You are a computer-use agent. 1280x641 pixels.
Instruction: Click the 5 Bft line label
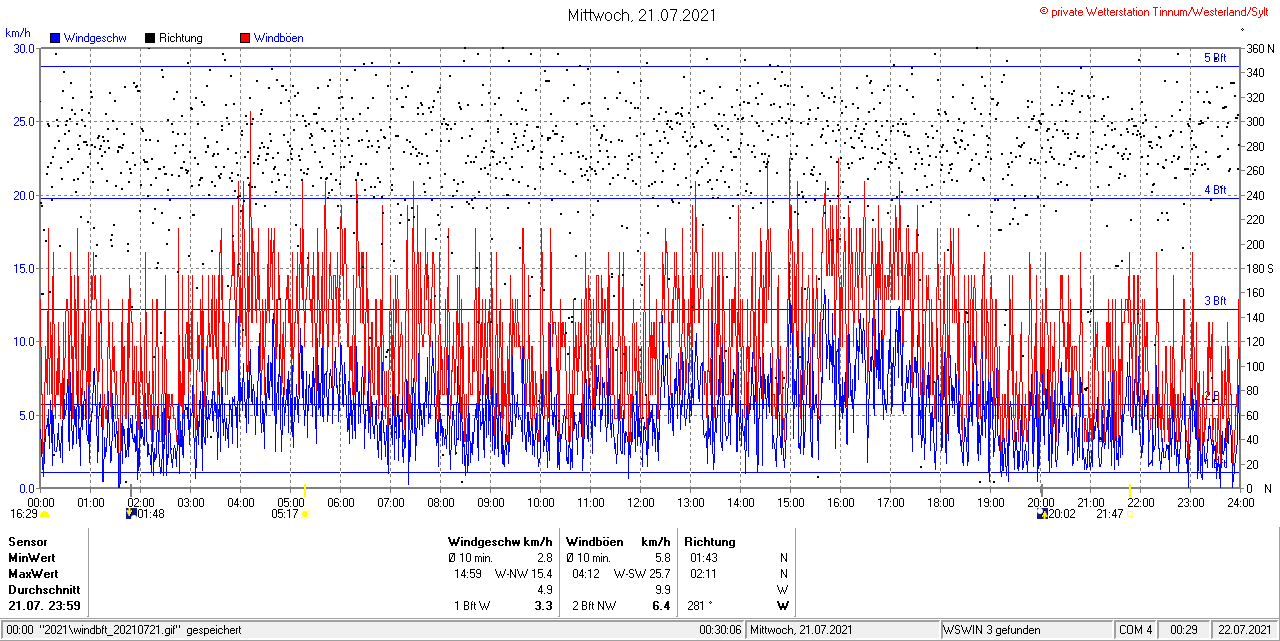1214,58
